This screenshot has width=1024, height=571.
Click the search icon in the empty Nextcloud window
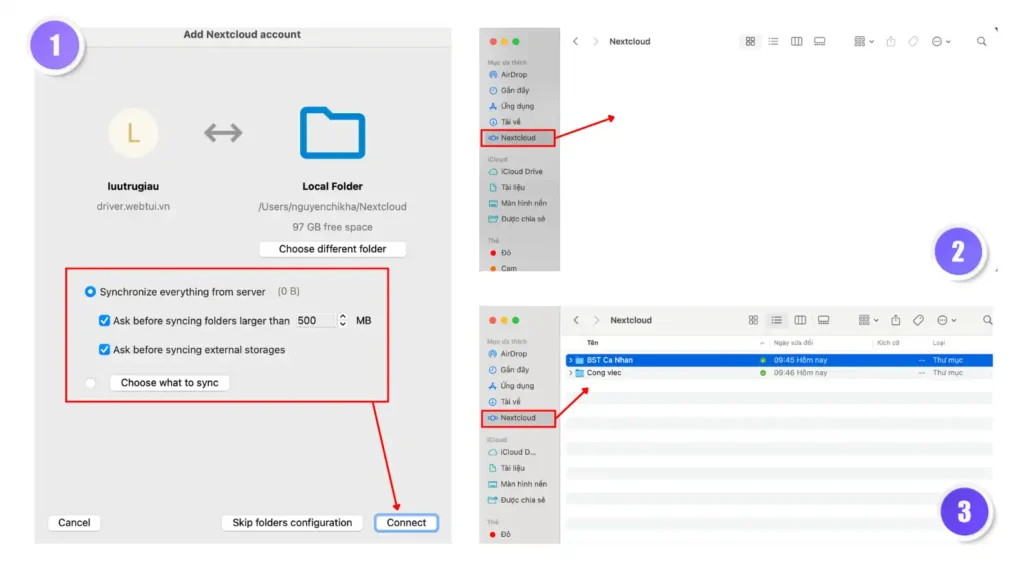point(981,41)
